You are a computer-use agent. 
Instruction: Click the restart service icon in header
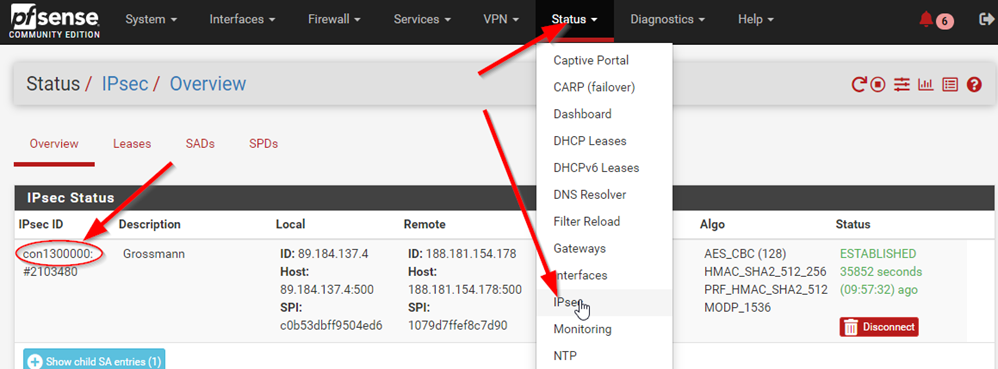[x=859, y=84]
